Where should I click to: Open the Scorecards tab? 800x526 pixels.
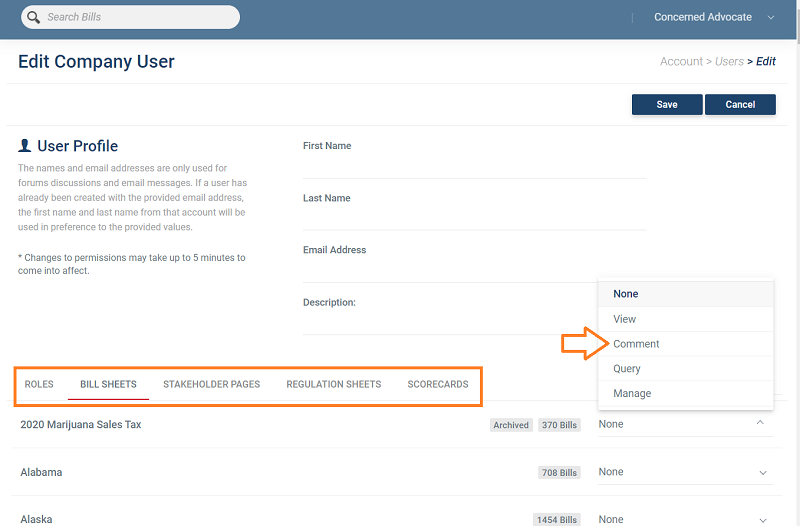click(x=437, y=384)
